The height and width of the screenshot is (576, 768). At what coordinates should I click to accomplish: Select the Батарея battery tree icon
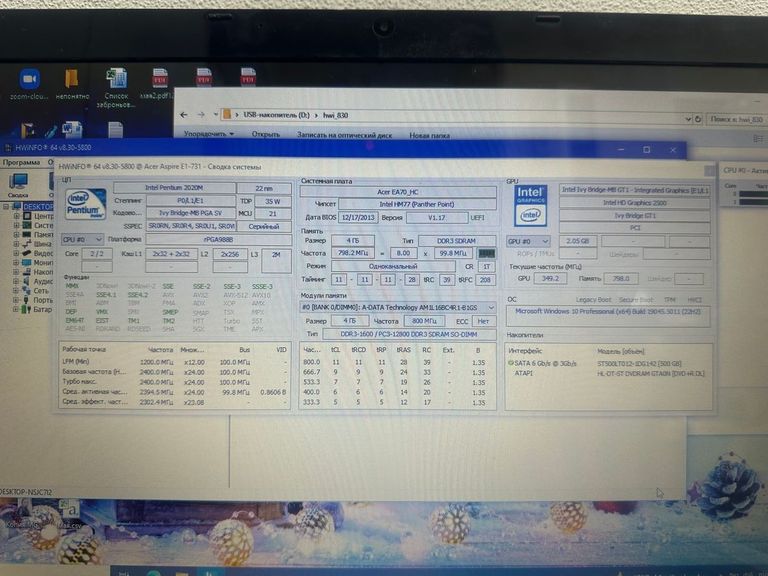(27, 309)
